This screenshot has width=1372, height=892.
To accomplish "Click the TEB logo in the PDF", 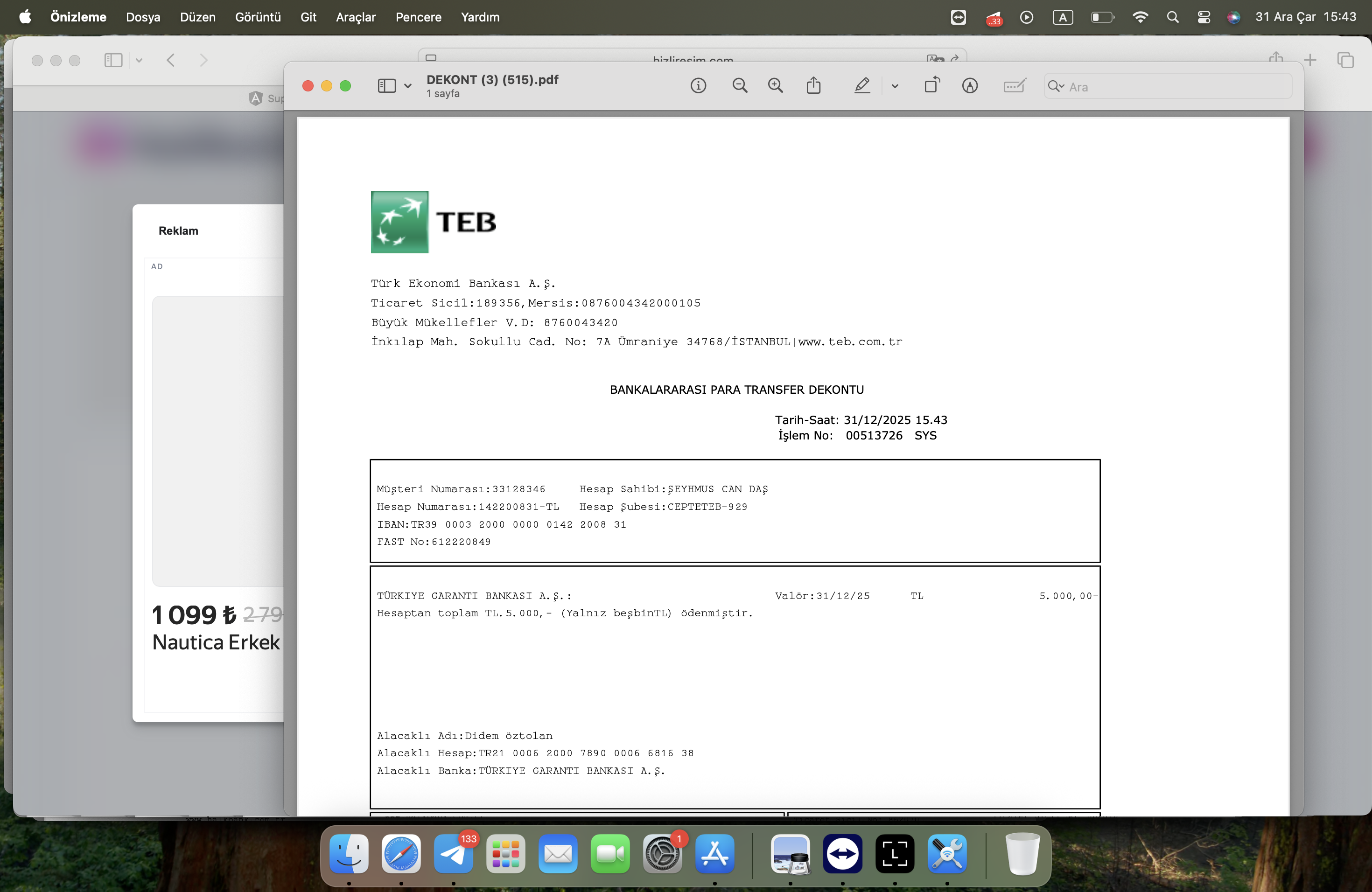I will [434, 222].
